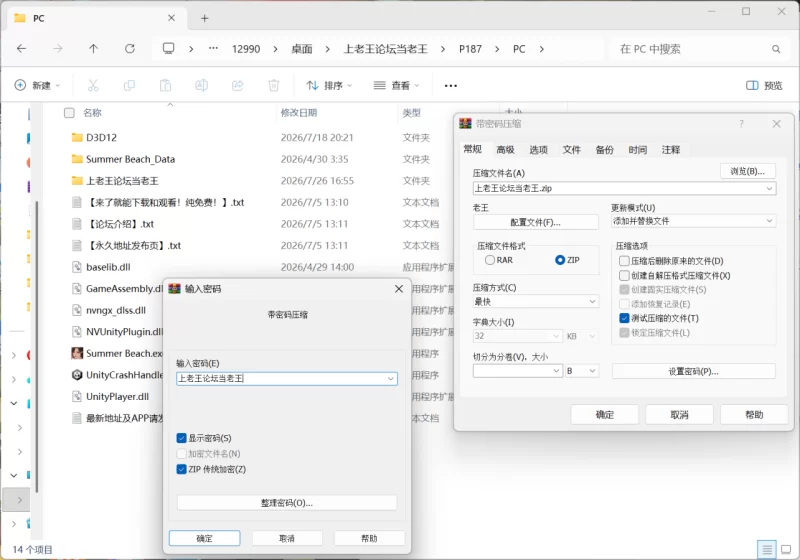Click the Summer Beach_Data folder icon
800x560 pixels.
[77, 159]
